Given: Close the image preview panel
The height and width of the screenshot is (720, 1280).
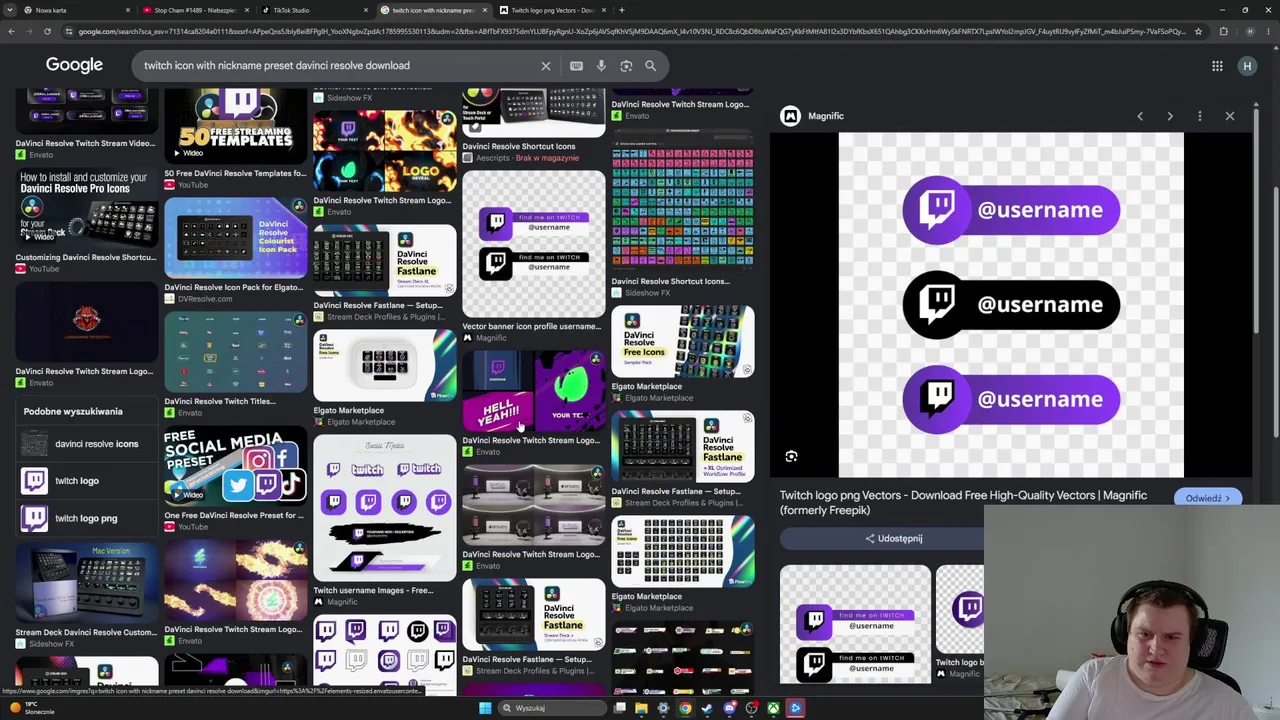Looking at the screenshot, I should [1230, 116].
